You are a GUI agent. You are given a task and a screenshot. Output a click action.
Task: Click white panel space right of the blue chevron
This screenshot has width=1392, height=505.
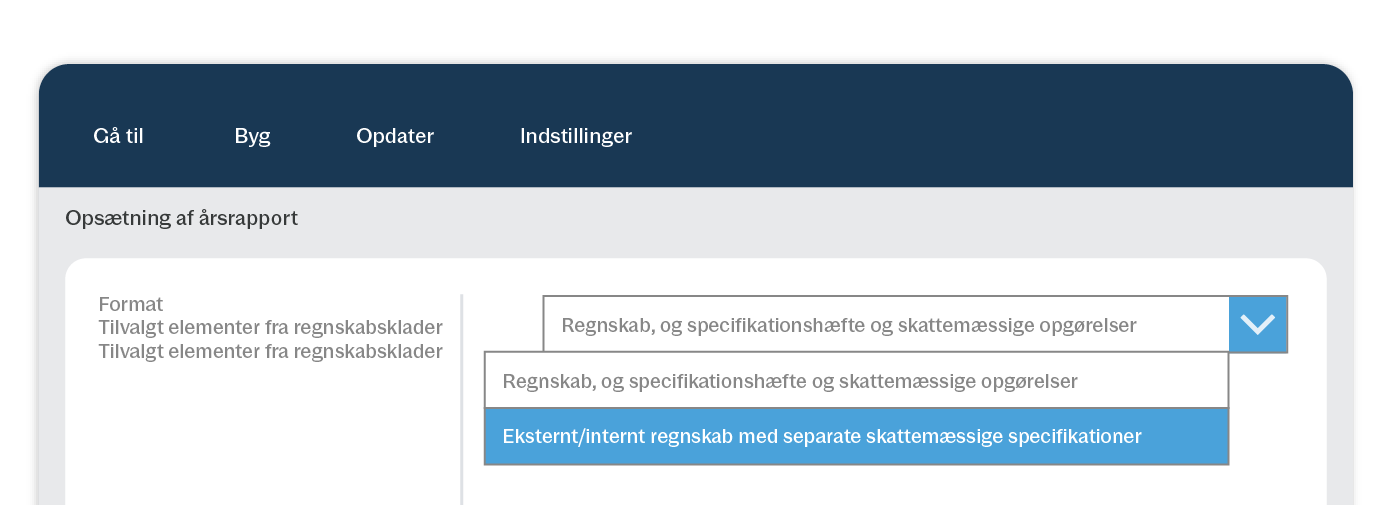coord(1307,324)
